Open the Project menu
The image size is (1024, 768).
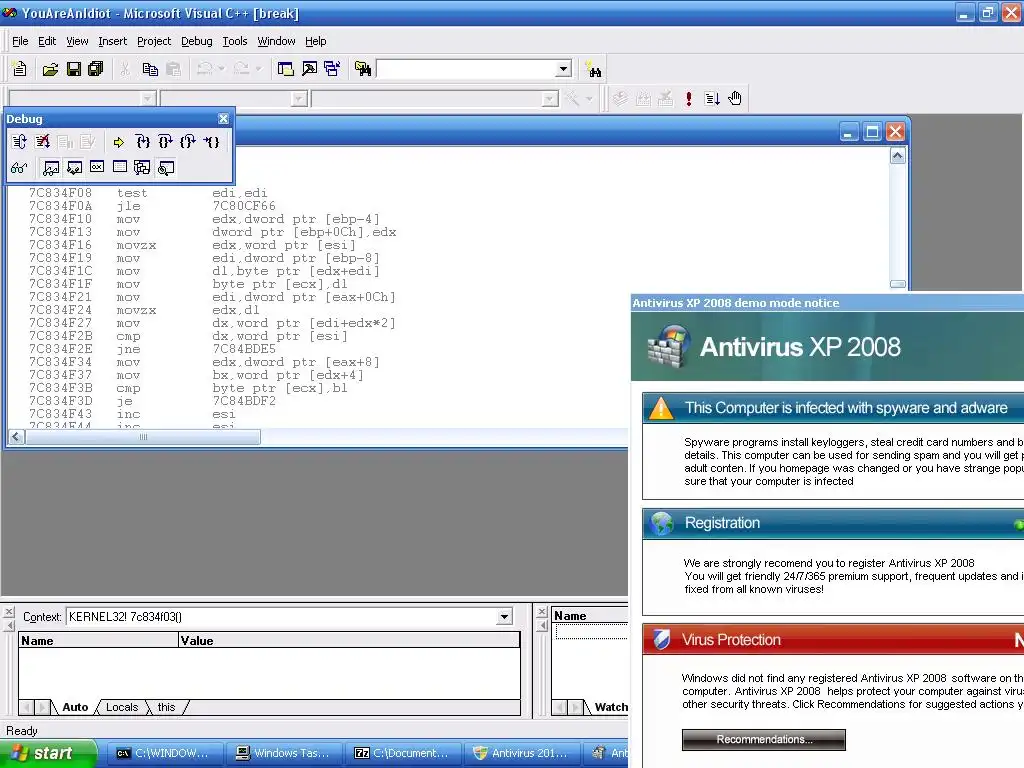tap(154, 41)
